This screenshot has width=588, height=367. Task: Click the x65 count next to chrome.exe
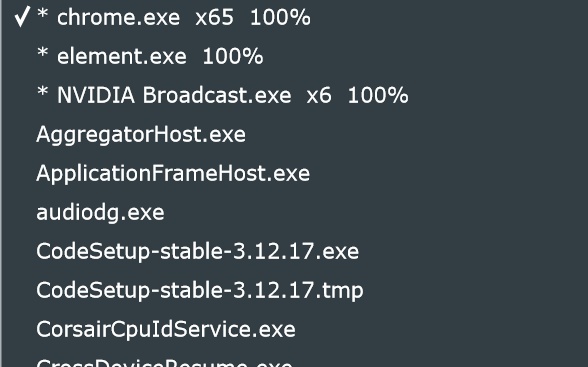click(214, 18)
